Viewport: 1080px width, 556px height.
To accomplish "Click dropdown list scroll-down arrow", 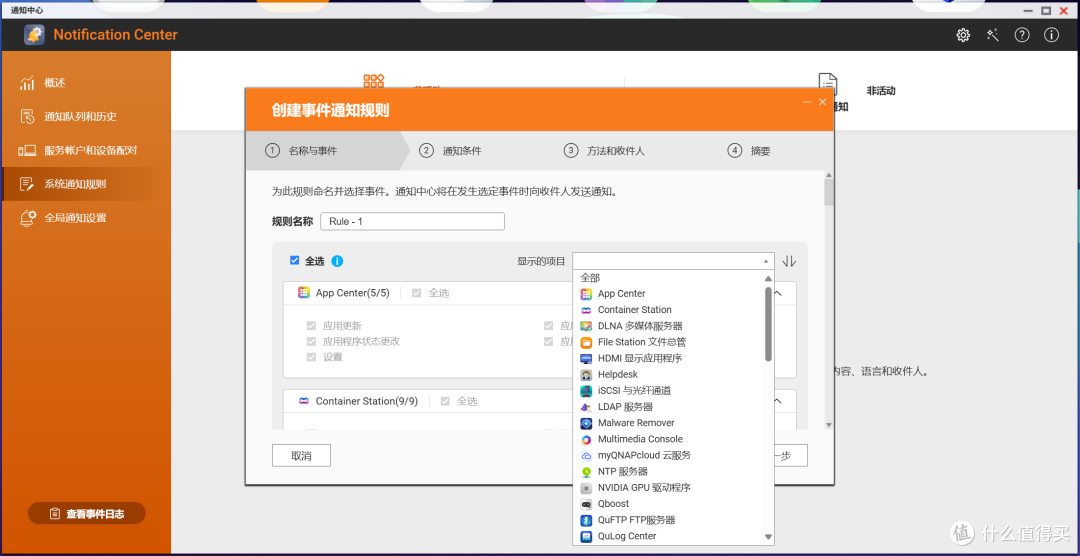I will (769, 537).
